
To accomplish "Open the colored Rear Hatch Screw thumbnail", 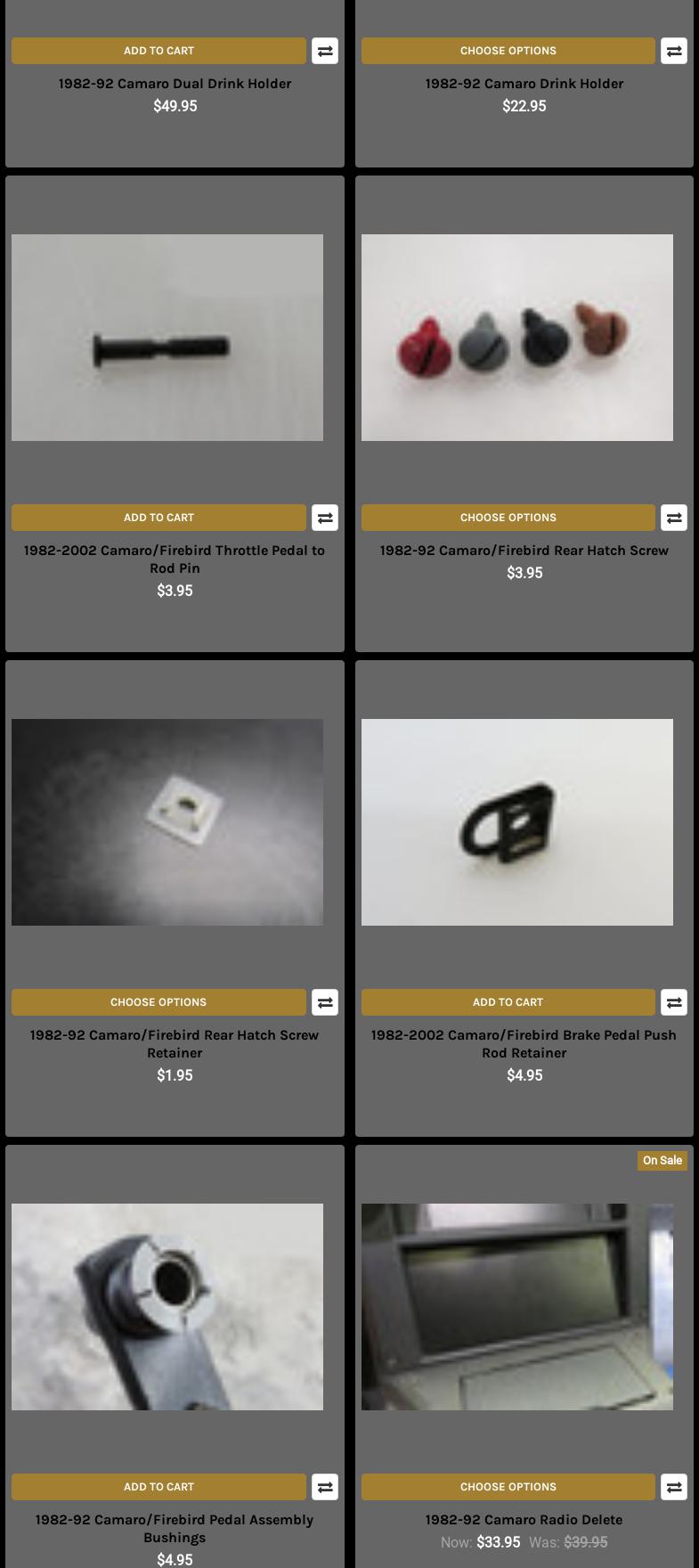I will (x=517, y=338).
